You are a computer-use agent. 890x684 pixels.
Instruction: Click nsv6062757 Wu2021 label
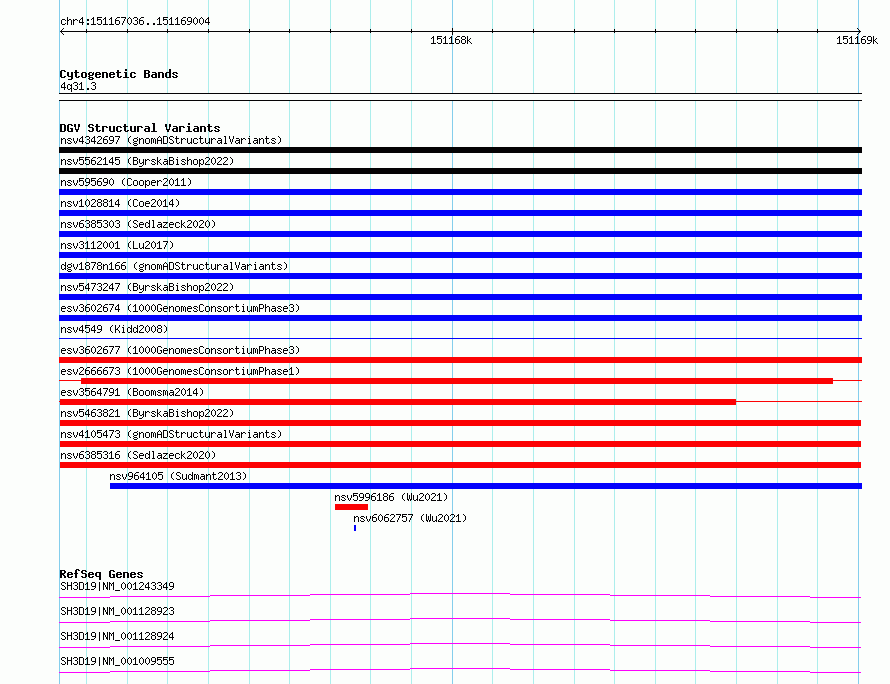(410, 518)
